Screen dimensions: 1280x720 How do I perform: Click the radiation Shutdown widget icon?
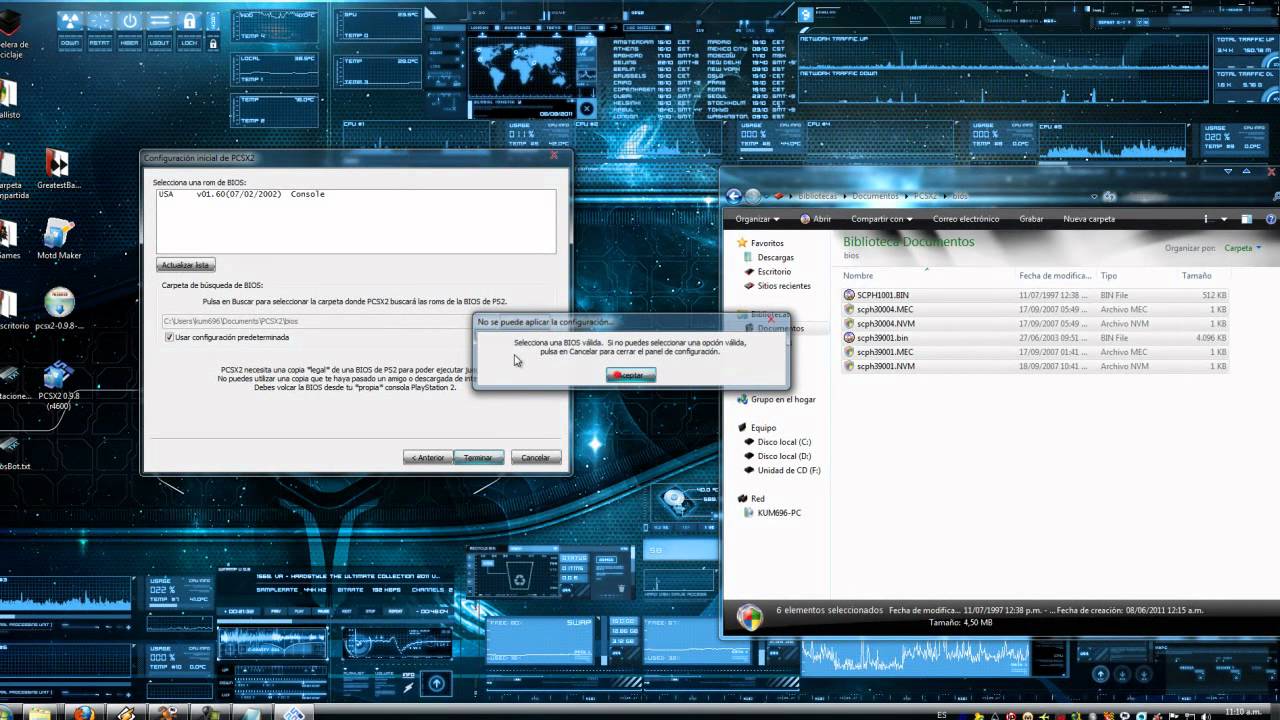70,21
